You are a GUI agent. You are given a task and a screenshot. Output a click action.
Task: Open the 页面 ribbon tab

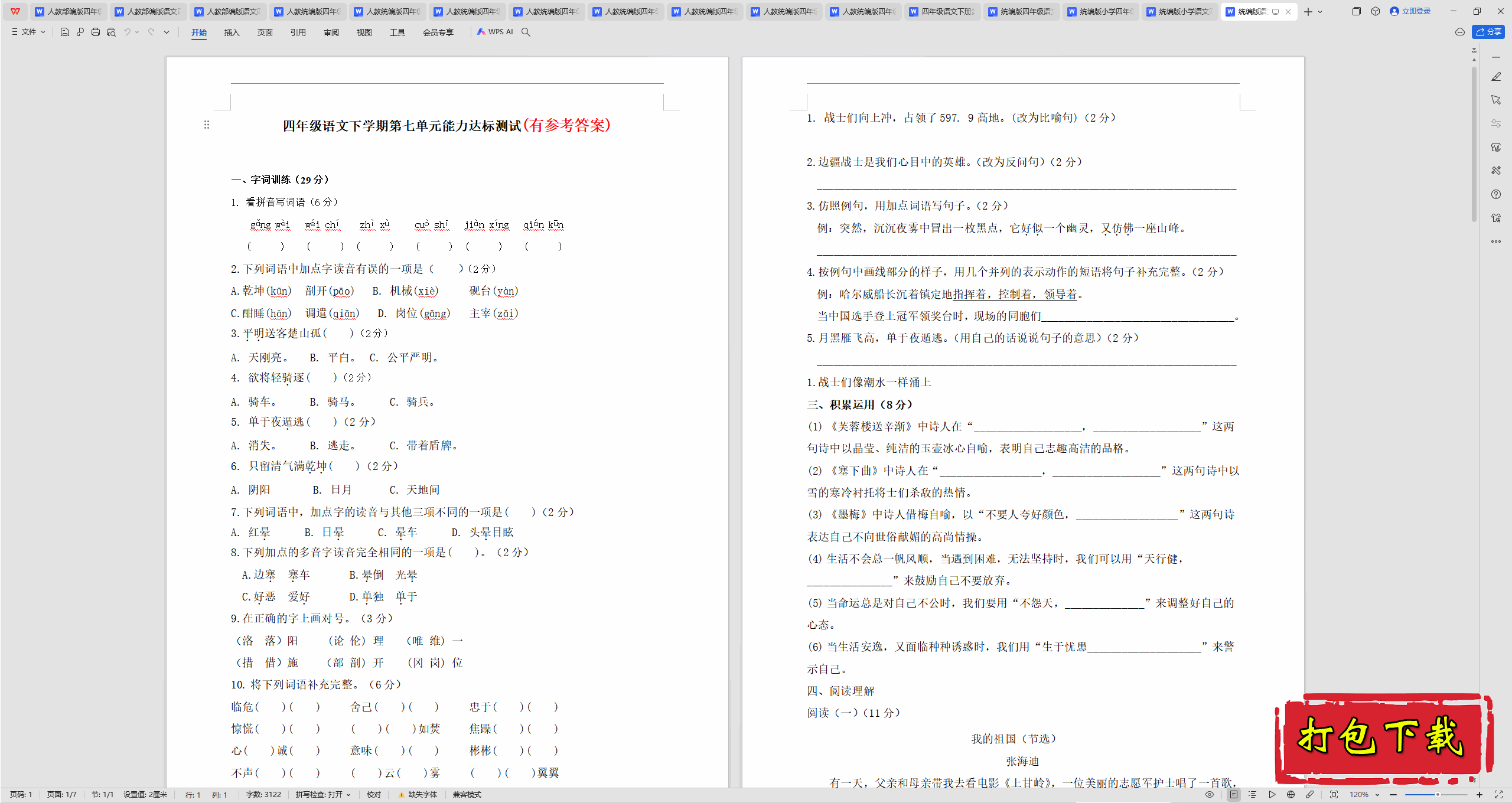[265, 32]
